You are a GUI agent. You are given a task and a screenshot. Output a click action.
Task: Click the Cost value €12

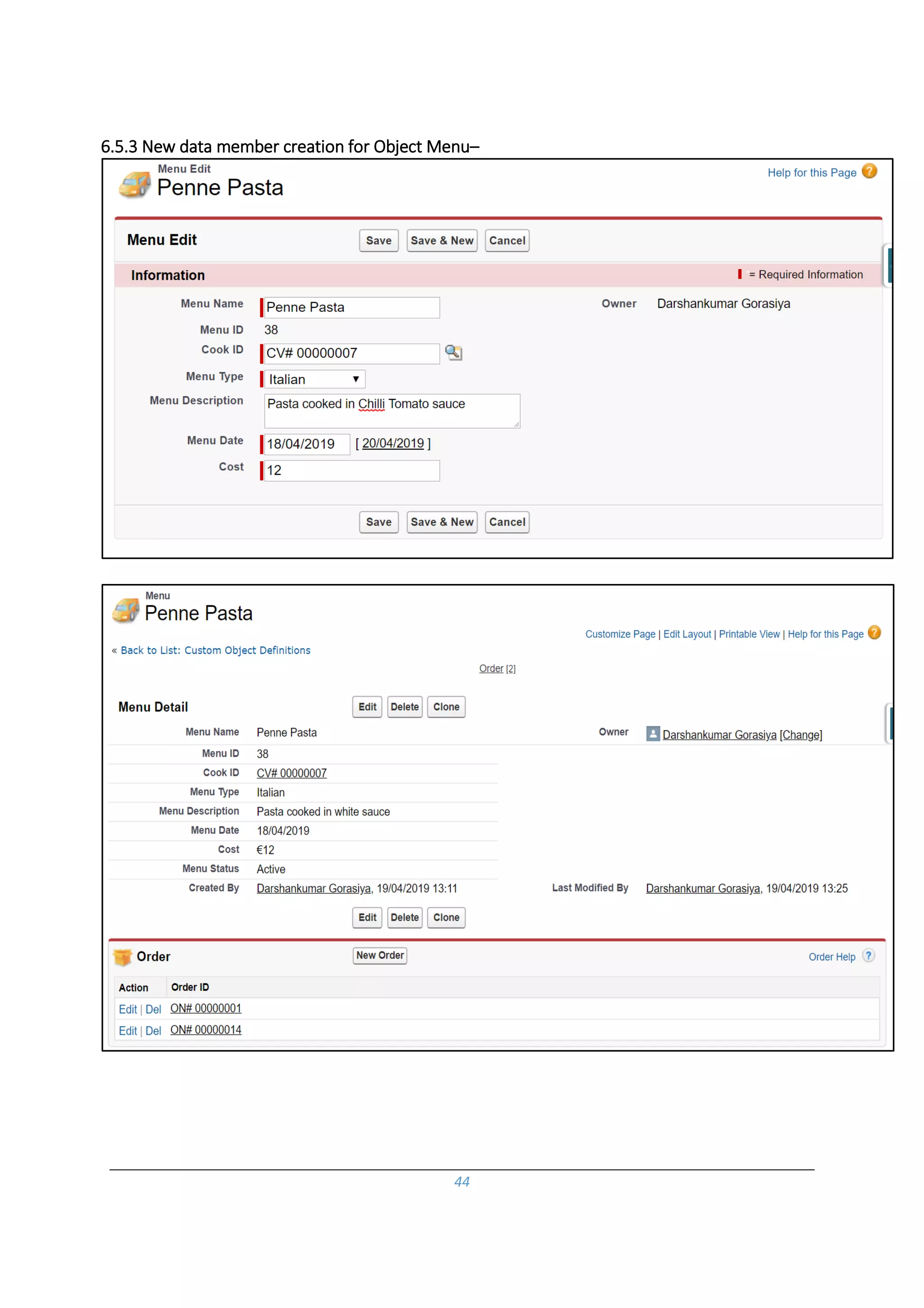[265, 850]
